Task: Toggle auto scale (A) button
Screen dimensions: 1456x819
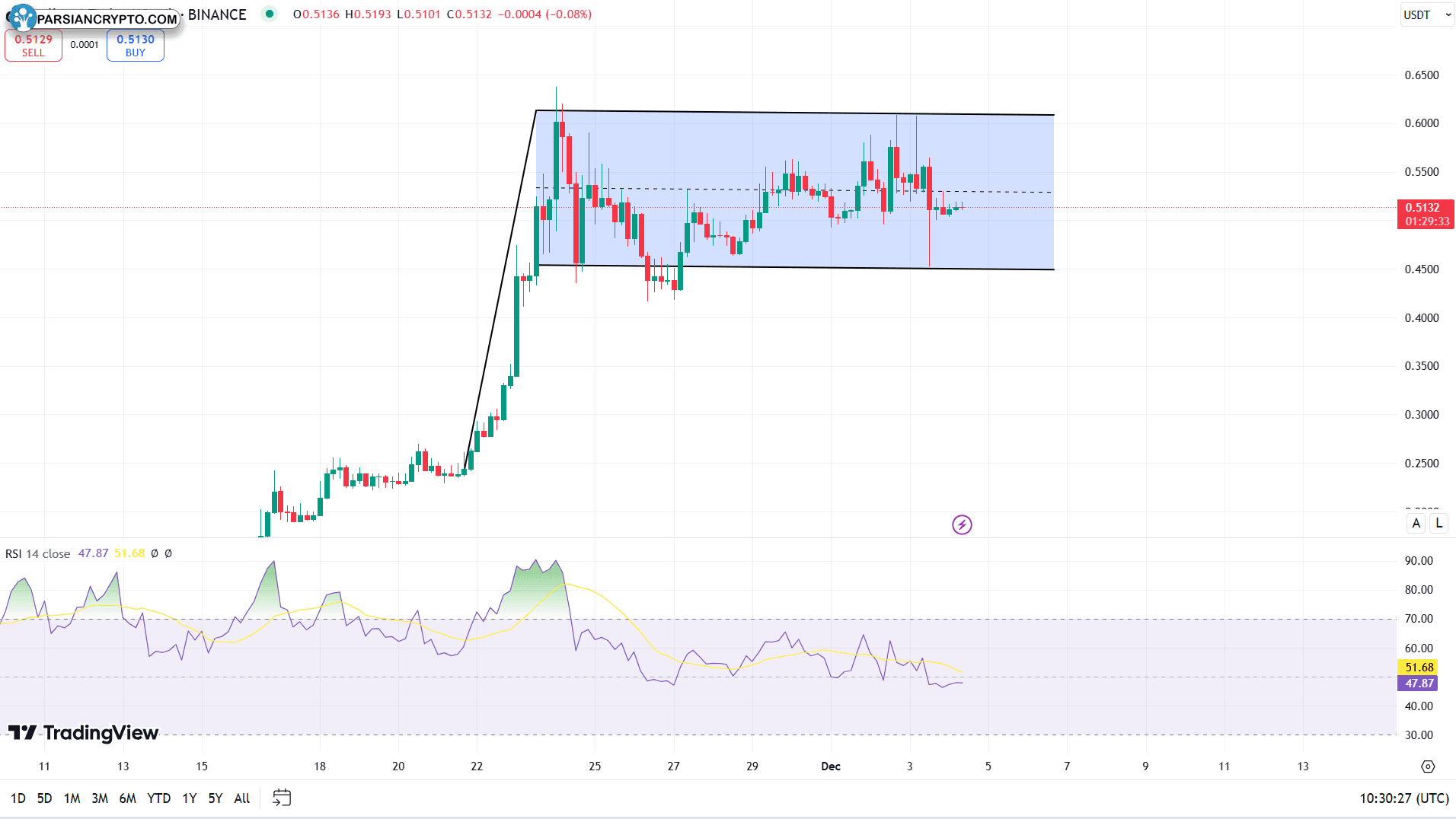Action: pos(1416,523)
